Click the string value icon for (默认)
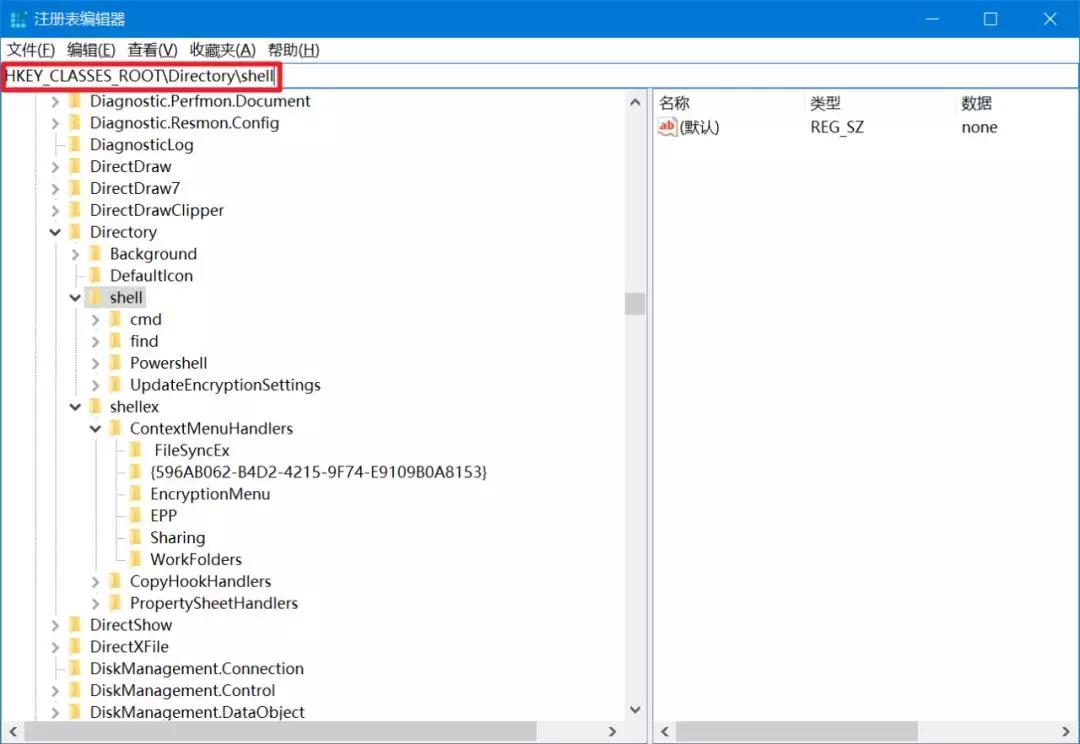The image size is (1080, 744). [x=667, y=127]
